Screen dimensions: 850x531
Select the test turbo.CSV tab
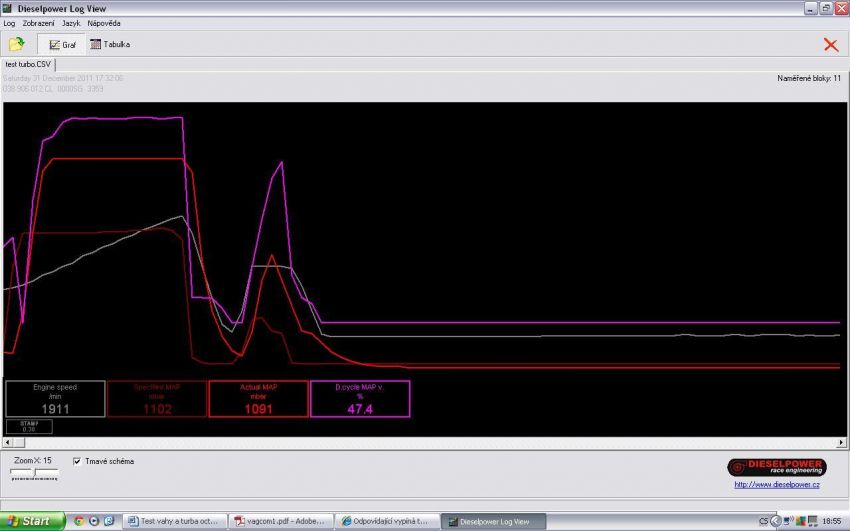point(28,64)
